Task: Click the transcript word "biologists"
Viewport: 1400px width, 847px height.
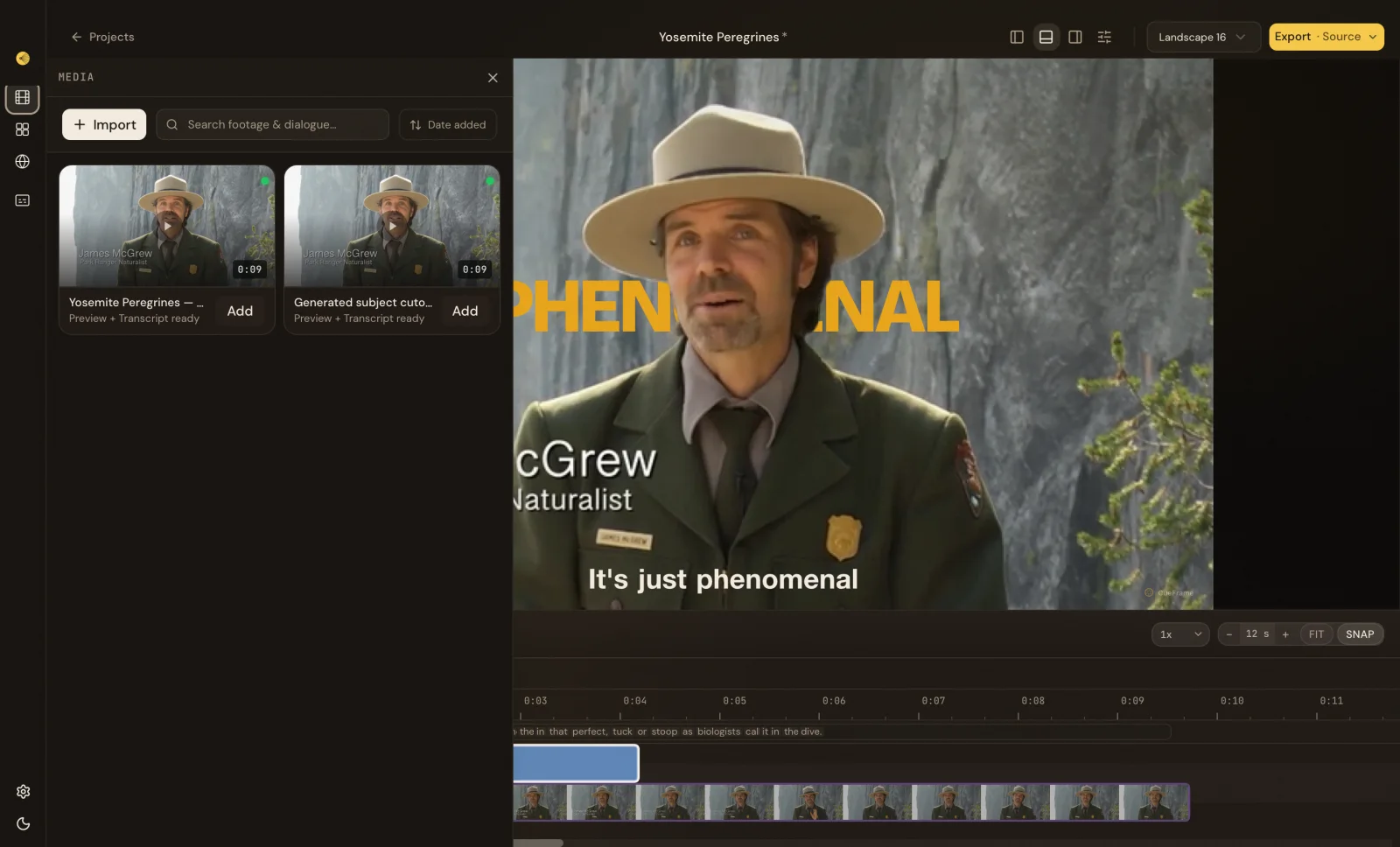Action: pos(718,731)
